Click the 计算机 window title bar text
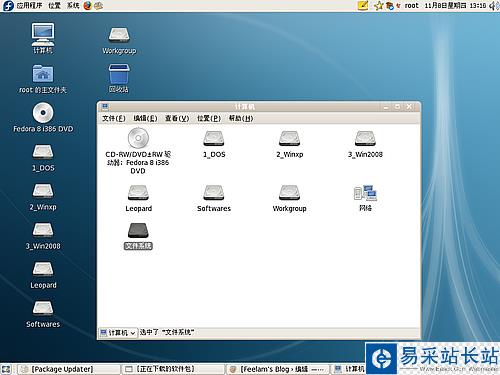This screenshot has width=500, height=375. pos(245,107)
